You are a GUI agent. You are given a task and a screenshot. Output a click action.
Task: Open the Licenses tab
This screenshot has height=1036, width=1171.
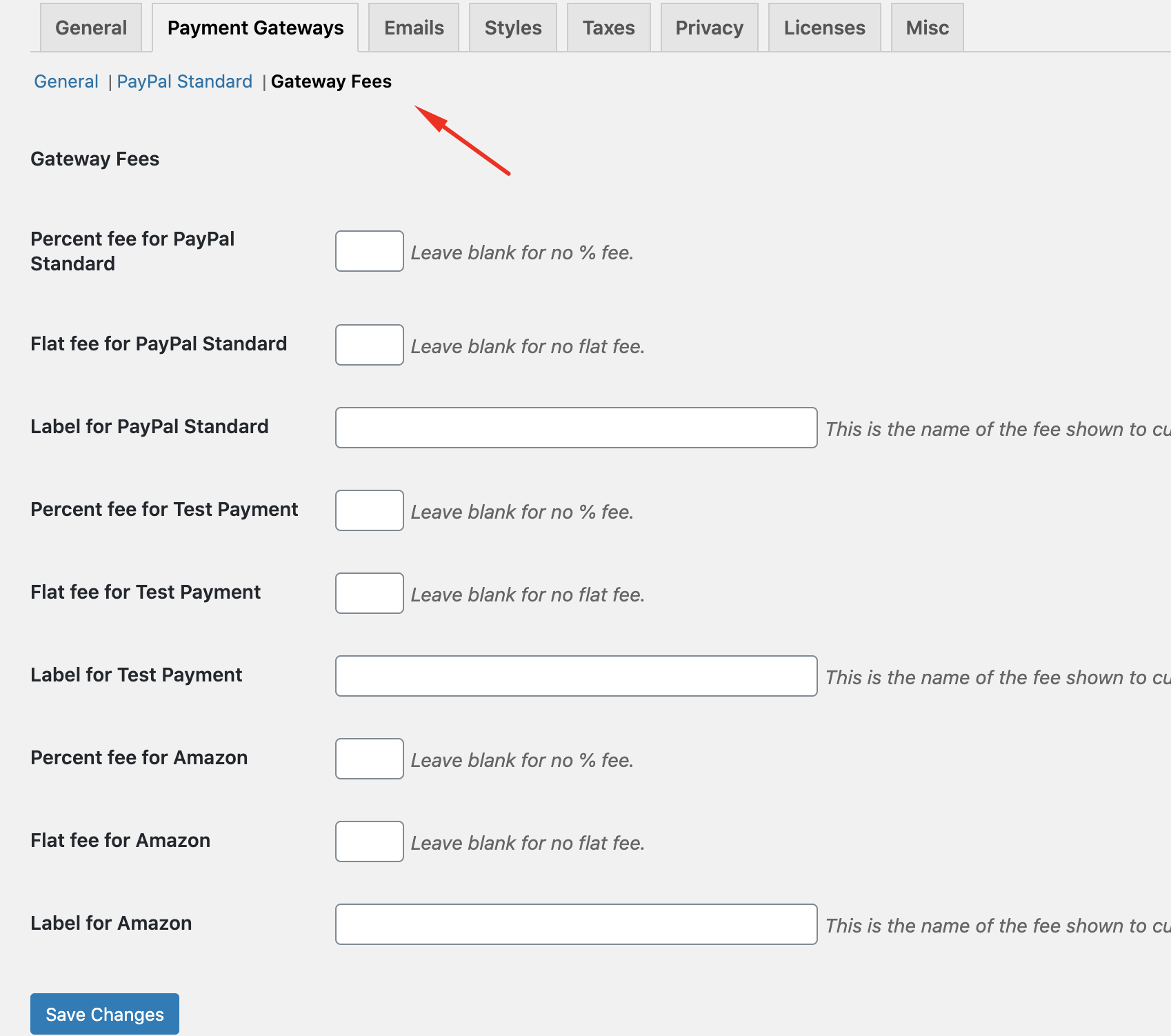[x=824, y=28]
